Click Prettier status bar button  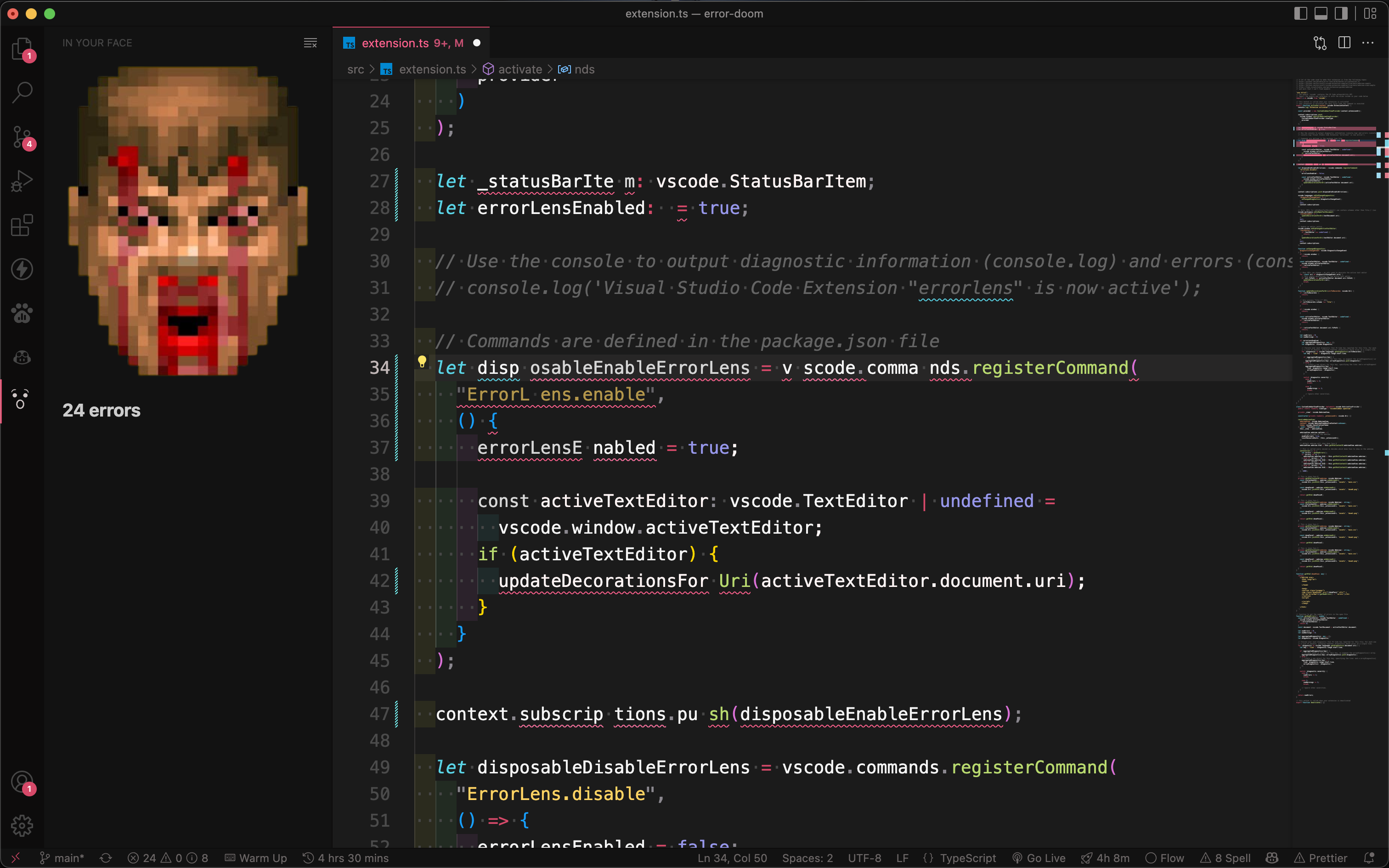[x=1321, y=858]
